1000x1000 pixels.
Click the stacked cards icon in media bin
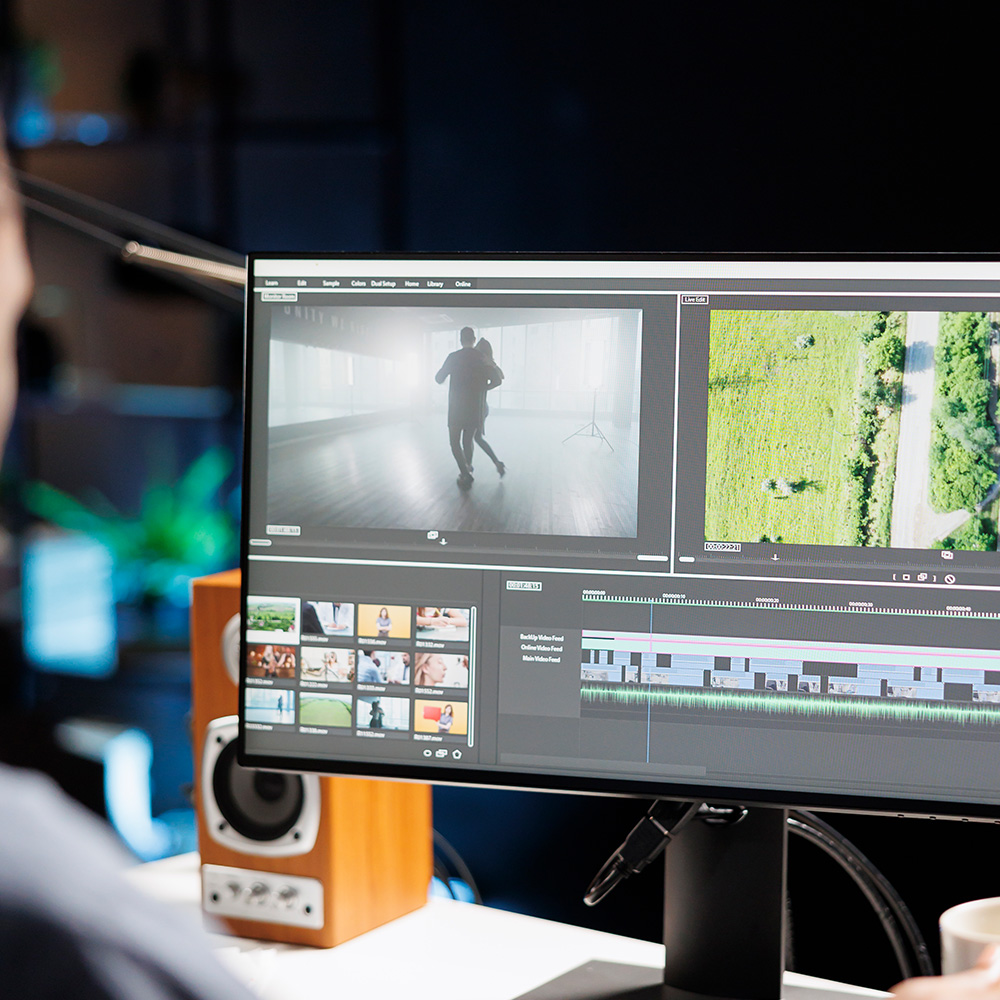pos(441,753)
